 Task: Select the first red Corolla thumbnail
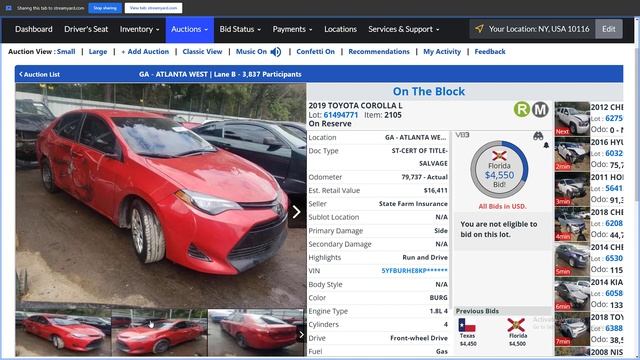pos(63,333)
